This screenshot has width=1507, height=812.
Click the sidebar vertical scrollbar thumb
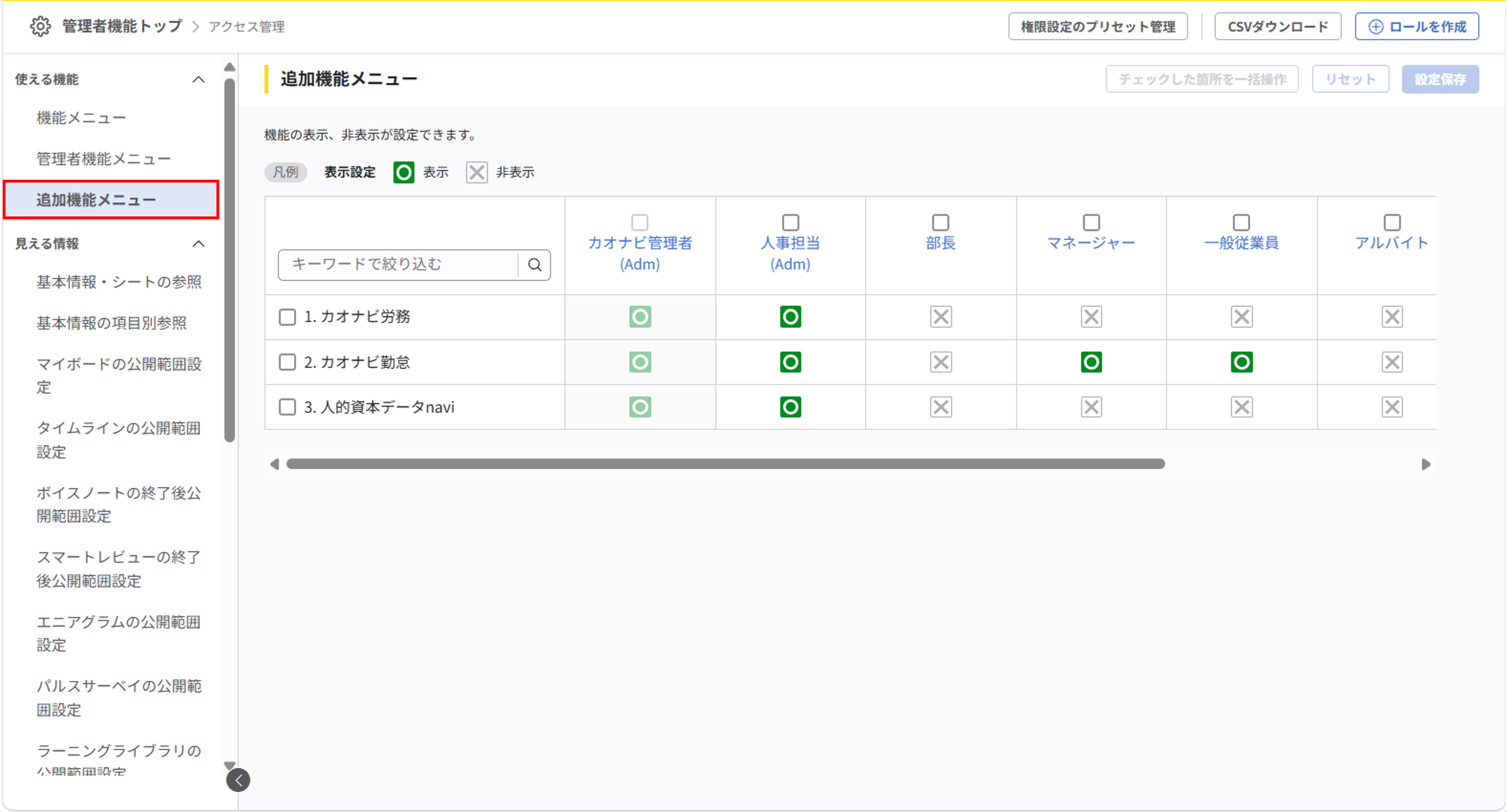click(x=230, y=260)
